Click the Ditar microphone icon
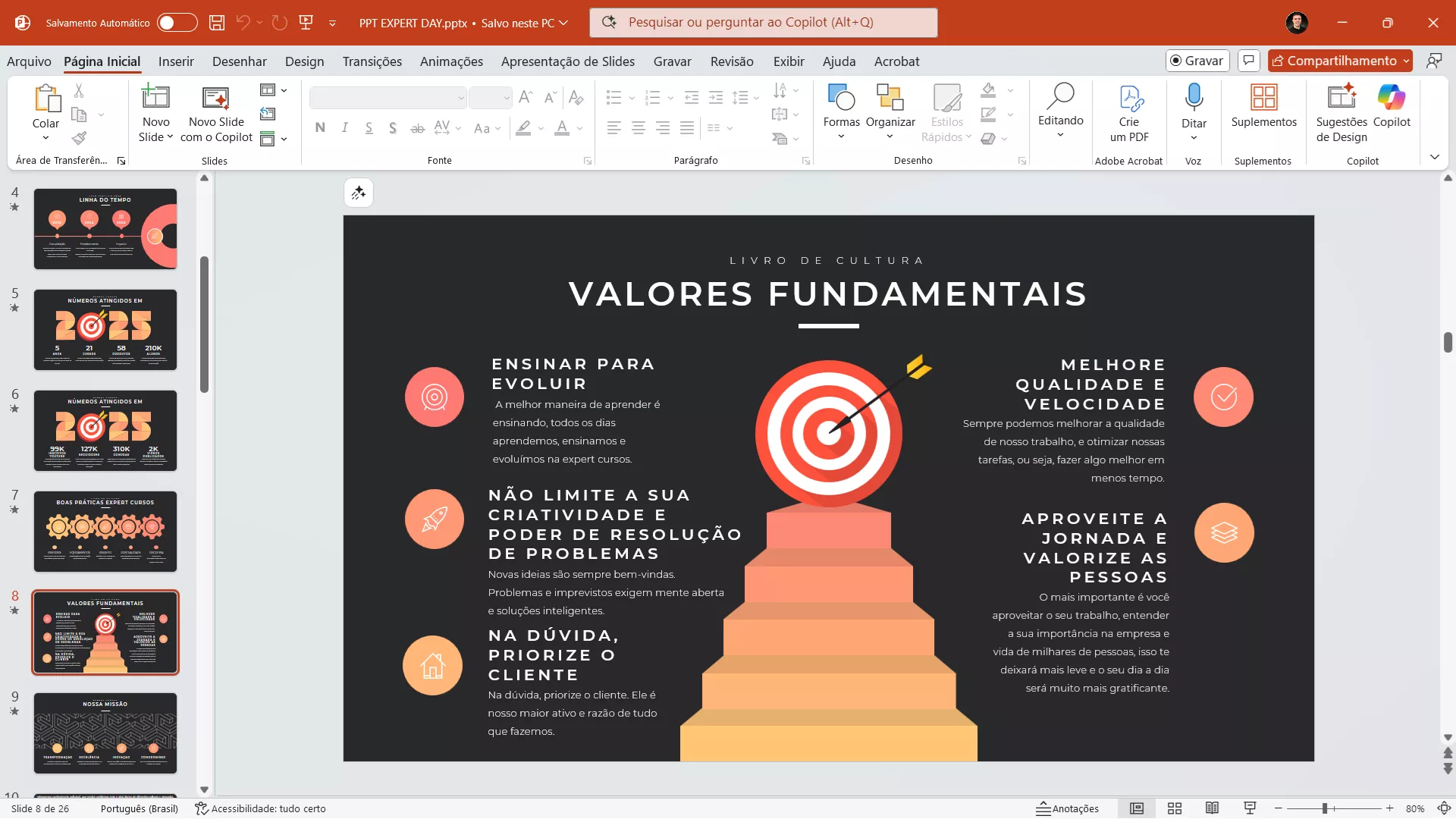 [1194, 98]
